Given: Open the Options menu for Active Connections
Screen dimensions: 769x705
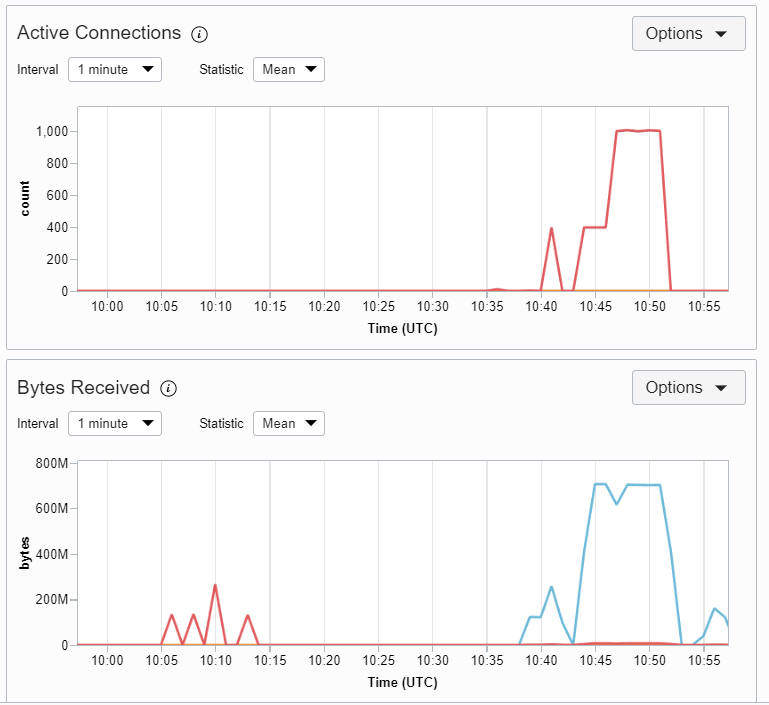Looking at the screenshot, I should 689,33.
